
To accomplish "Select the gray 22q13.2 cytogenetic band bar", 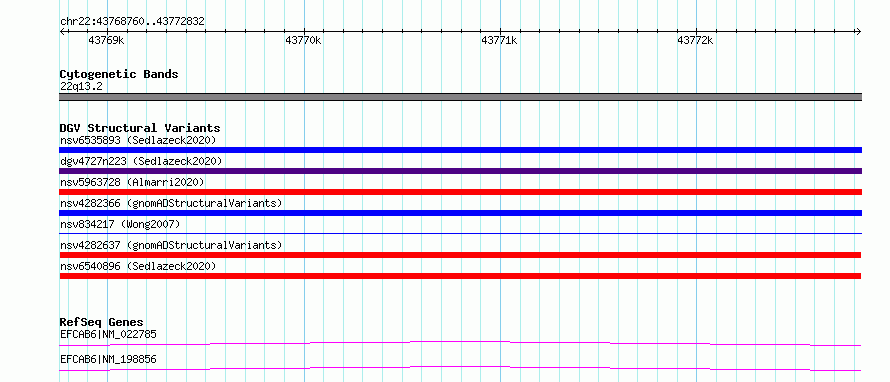I will coord(460,97).
